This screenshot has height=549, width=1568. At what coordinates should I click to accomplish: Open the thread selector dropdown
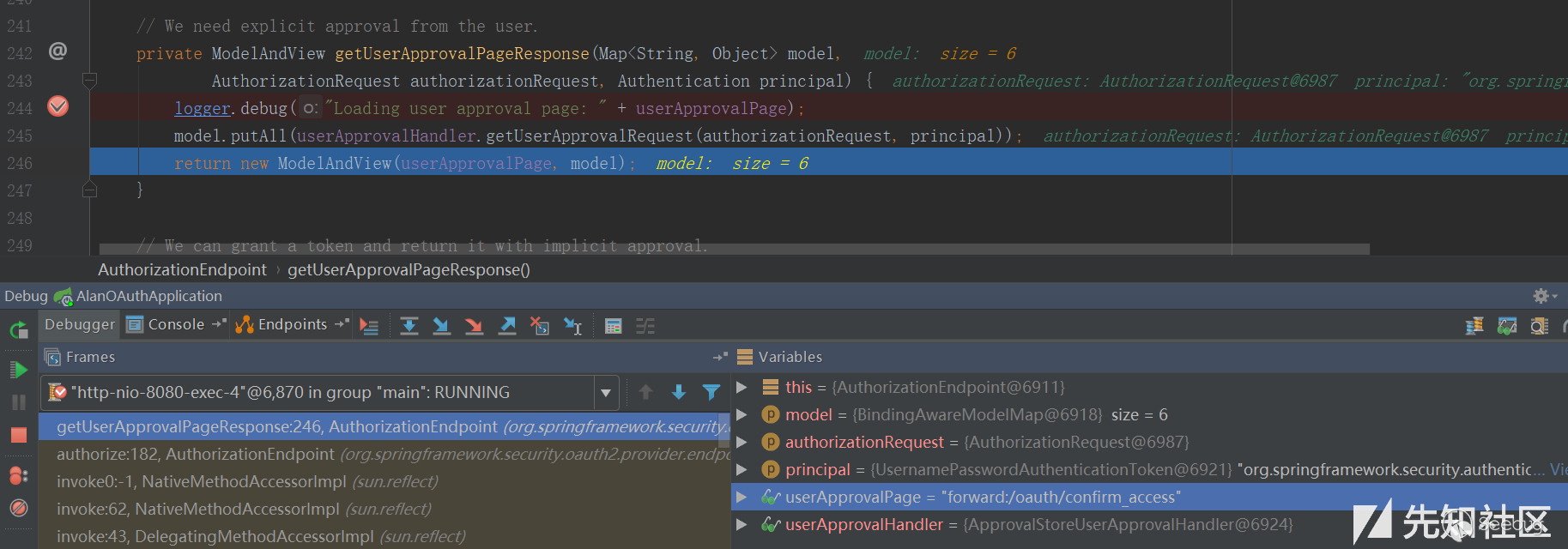[x=605, y=393]
